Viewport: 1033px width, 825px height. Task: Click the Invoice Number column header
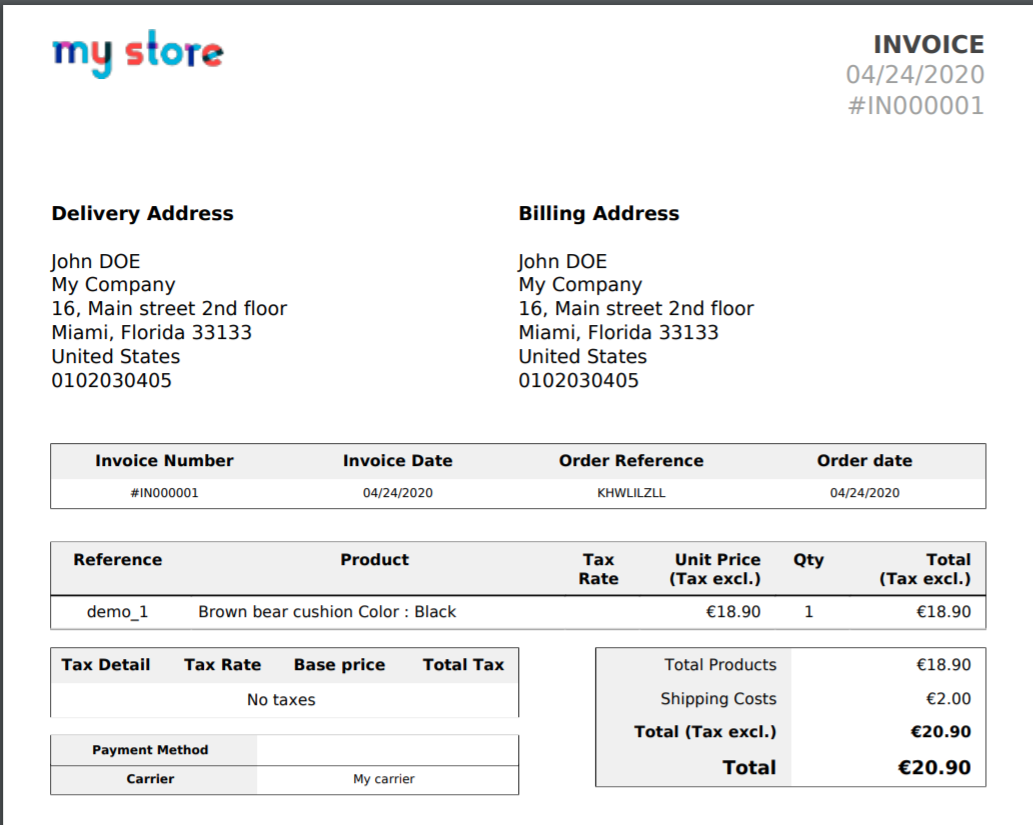[x=164, y=460]
